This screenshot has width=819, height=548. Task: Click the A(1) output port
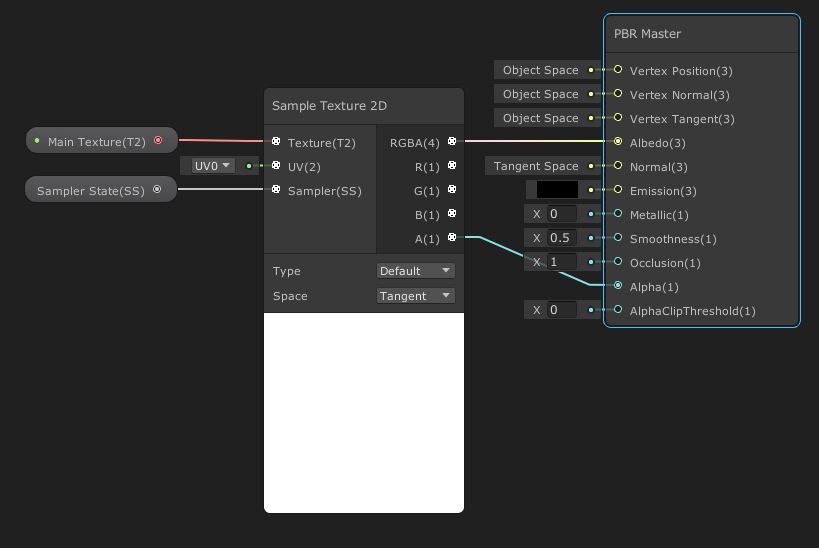pyautogui.click(x=452, y=237)
